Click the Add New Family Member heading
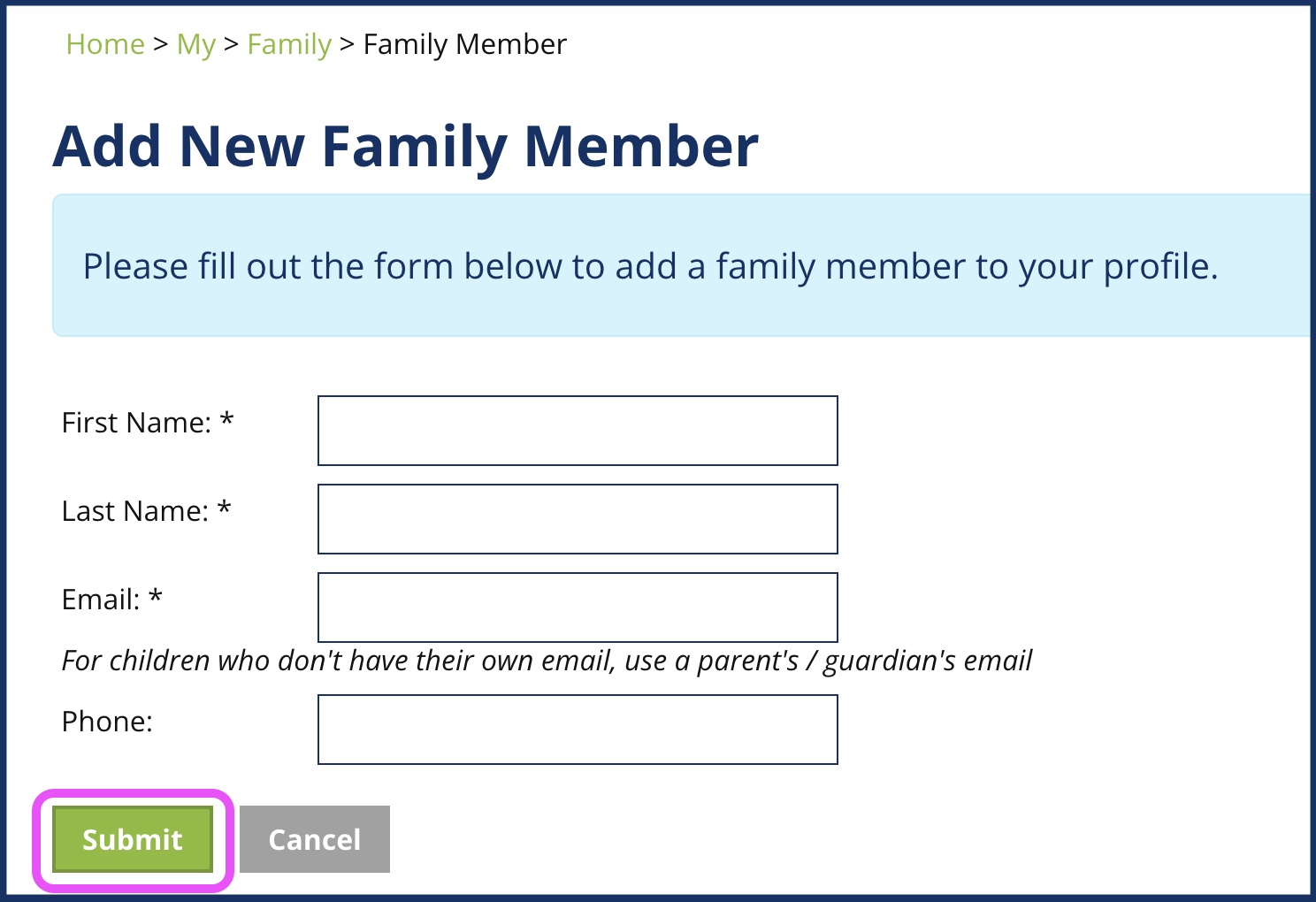Image resolution: width=1316 pixels, height=902 pixels. click(405, 146)
